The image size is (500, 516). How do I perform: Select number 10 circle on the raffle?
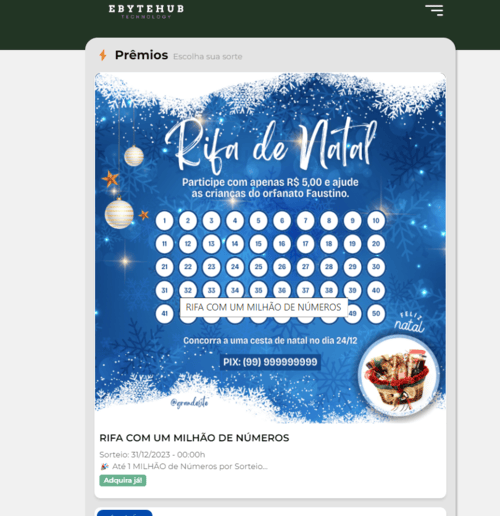tap(376, 221)
